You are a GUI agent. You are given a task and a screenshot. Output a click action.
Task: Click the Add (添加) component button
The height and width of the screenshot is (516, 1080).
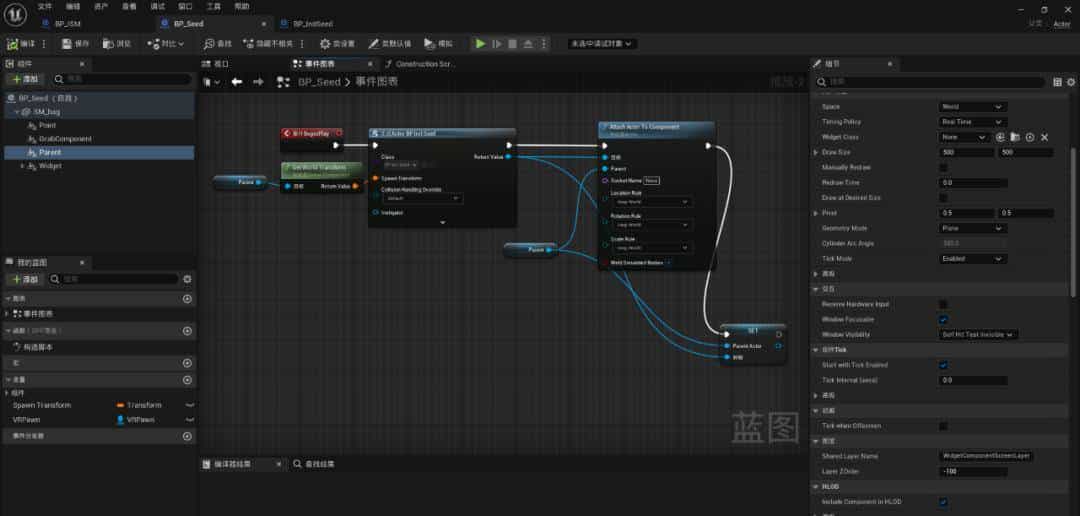[x=26, y=79]
